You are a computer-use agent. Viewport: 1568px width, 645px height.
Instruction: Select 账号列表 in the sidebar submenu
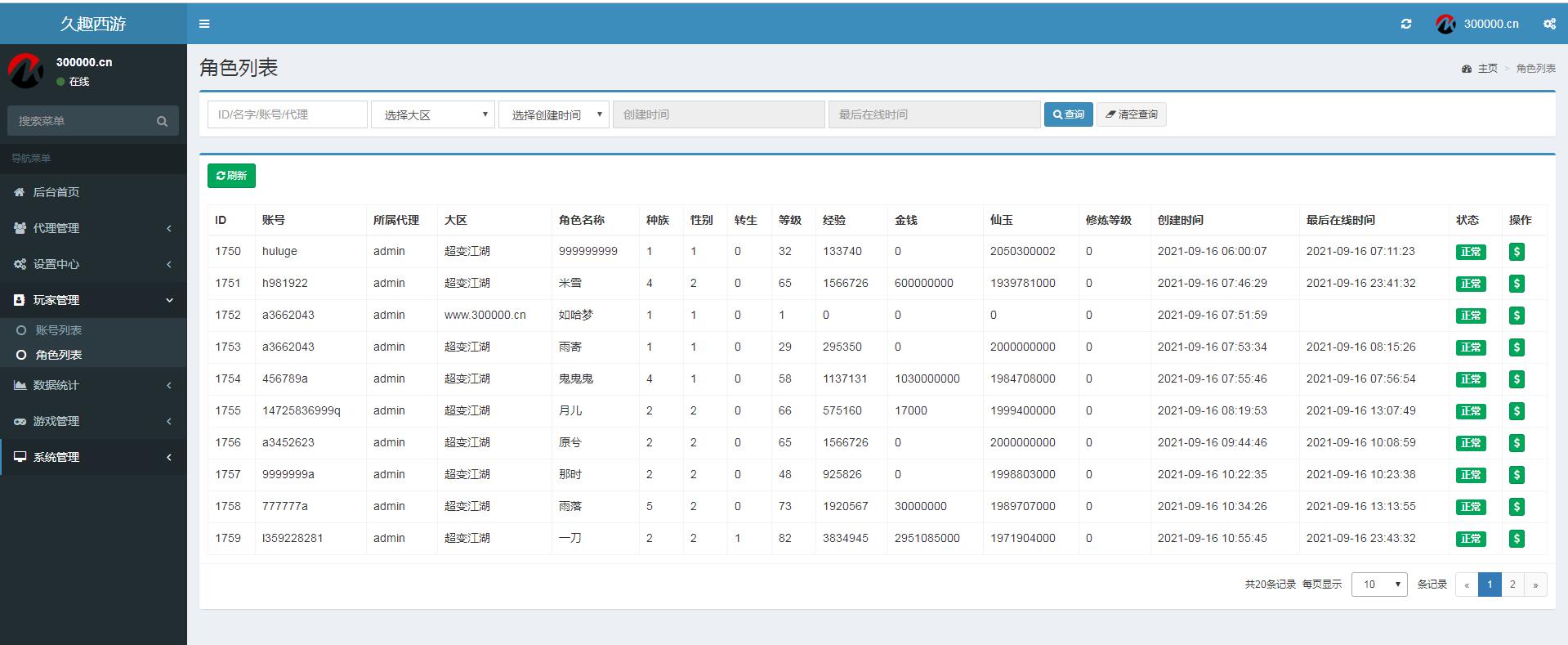[58, 330]
